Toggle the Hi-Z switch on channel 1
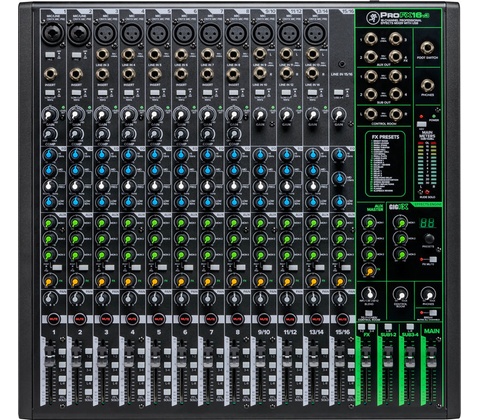The width and height of the screenshot is (480, 420). click(50, 55)
